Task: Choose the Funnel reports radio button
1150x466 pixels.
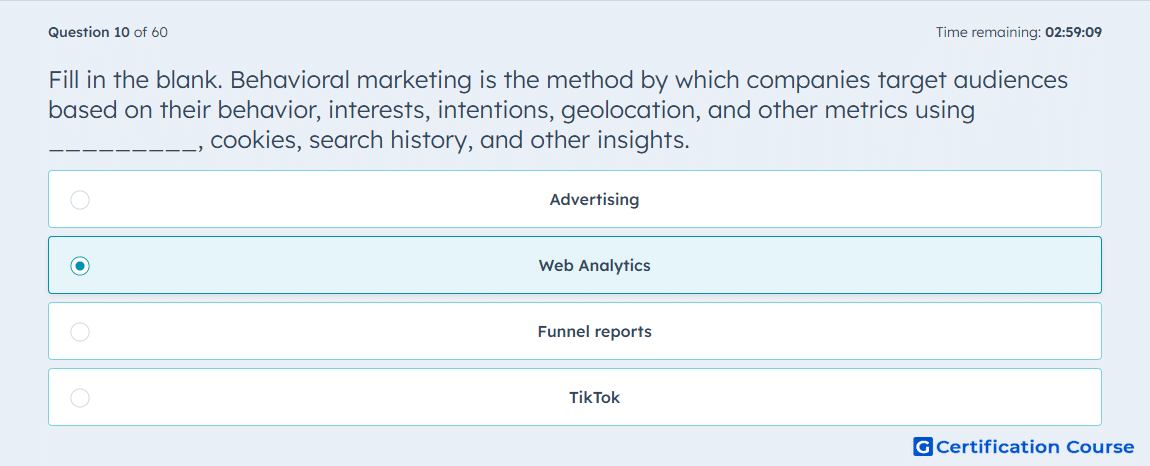Action: click(x=80, y=332)
